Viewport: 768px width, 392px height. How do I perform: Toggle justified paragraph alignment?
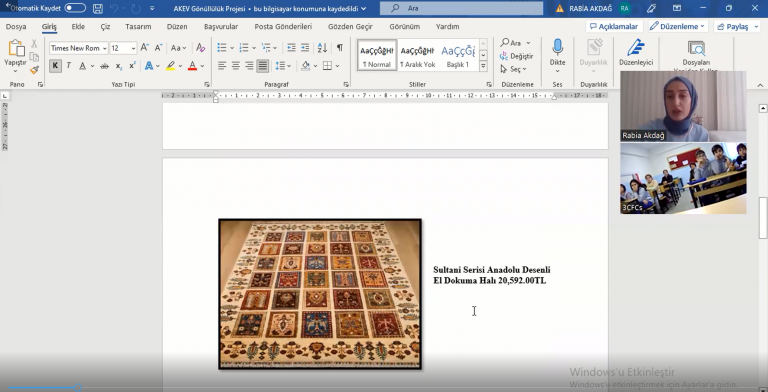tap(263, 66)
